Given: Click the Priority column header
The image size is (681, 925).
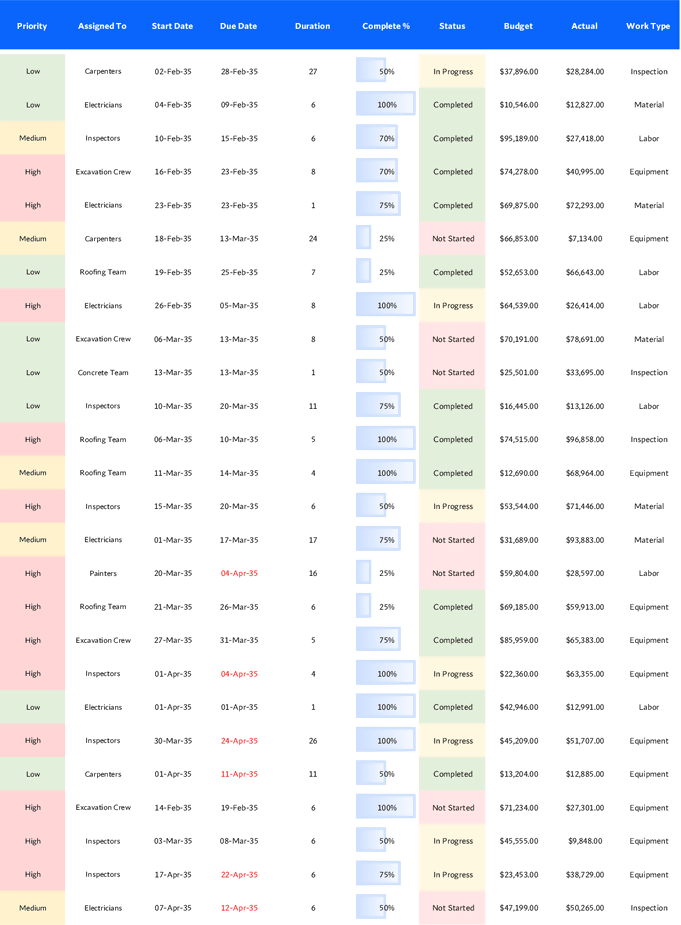Looking at the screenshot, I should [32, 26].
